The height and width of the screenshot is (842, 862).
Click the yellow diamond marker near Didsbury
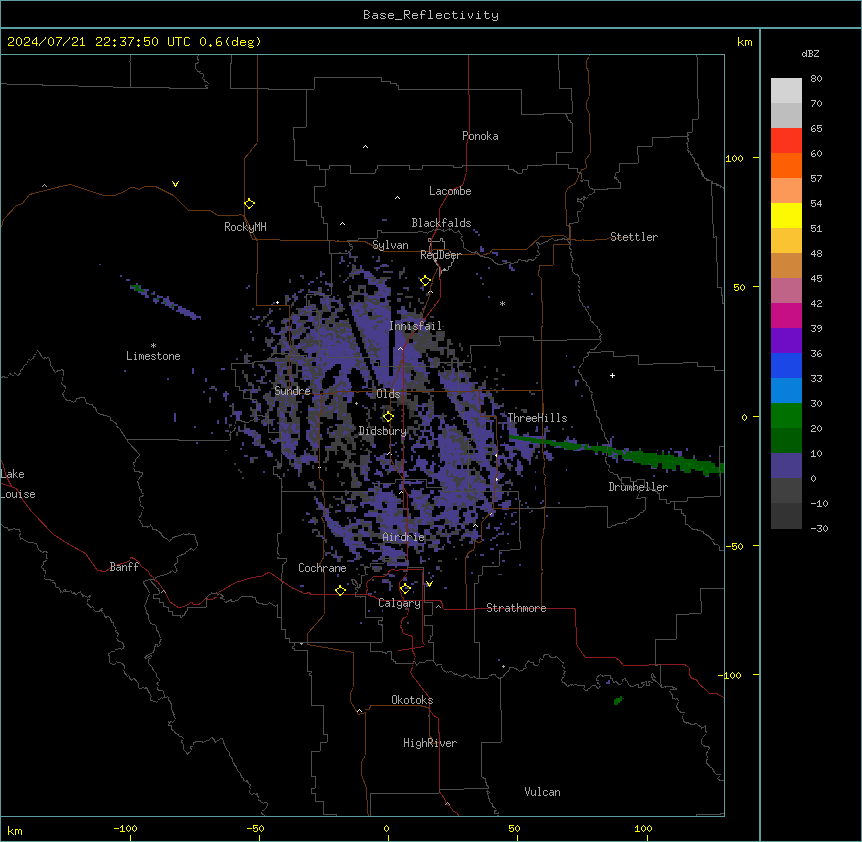(x=388, y=416)
